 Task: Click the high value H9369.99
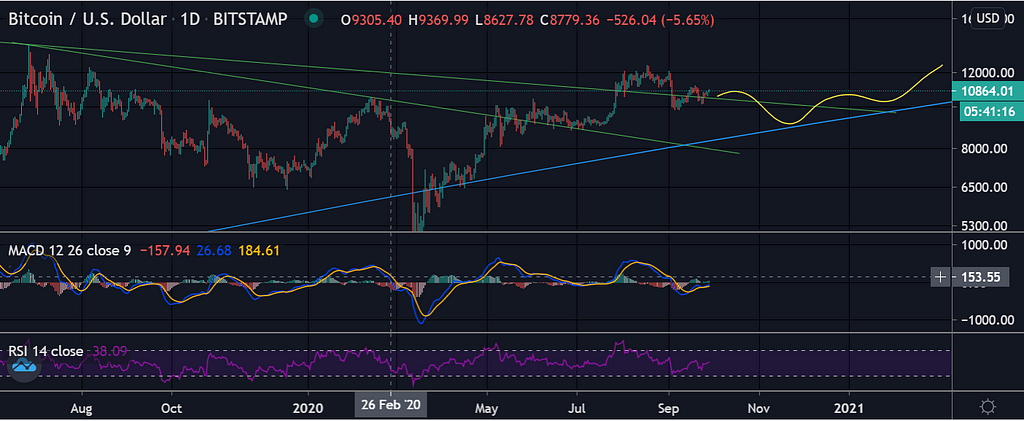(x=439, y=20)
